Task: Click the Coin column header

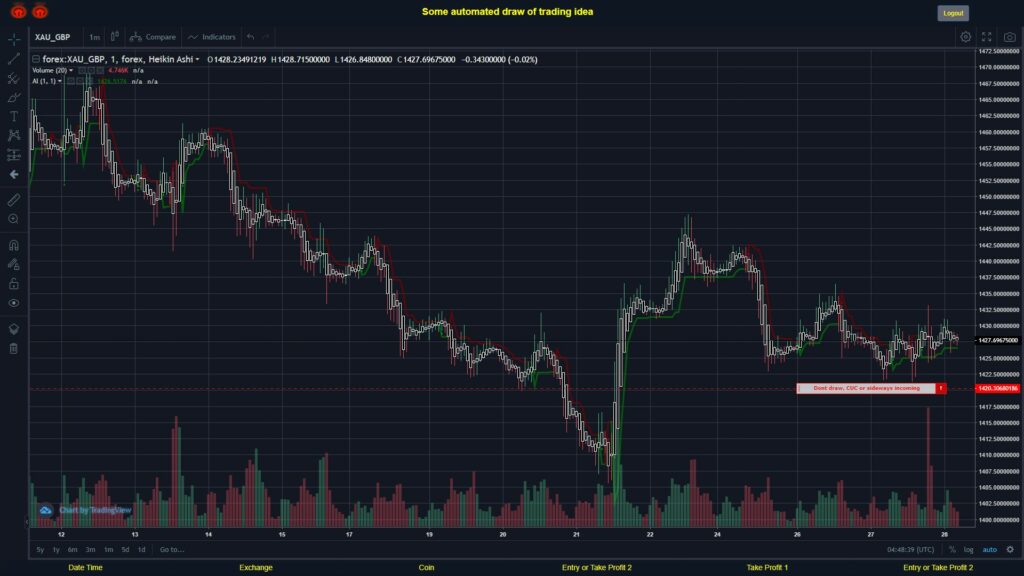Action: 426,568
